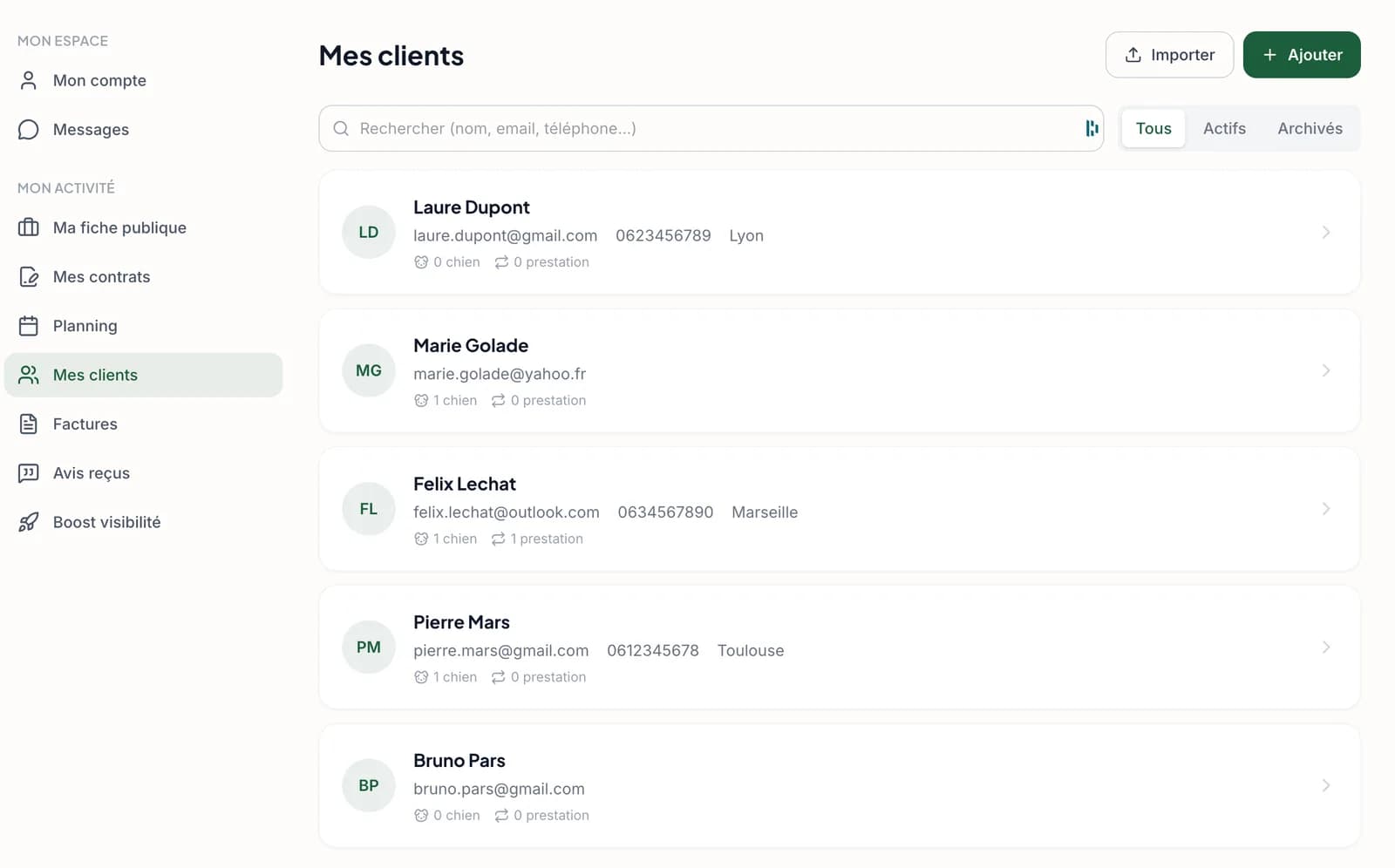This screenshot has height=868, width=1395.
Task: Click the name Pierre Mars
Action: coord(461,622)
